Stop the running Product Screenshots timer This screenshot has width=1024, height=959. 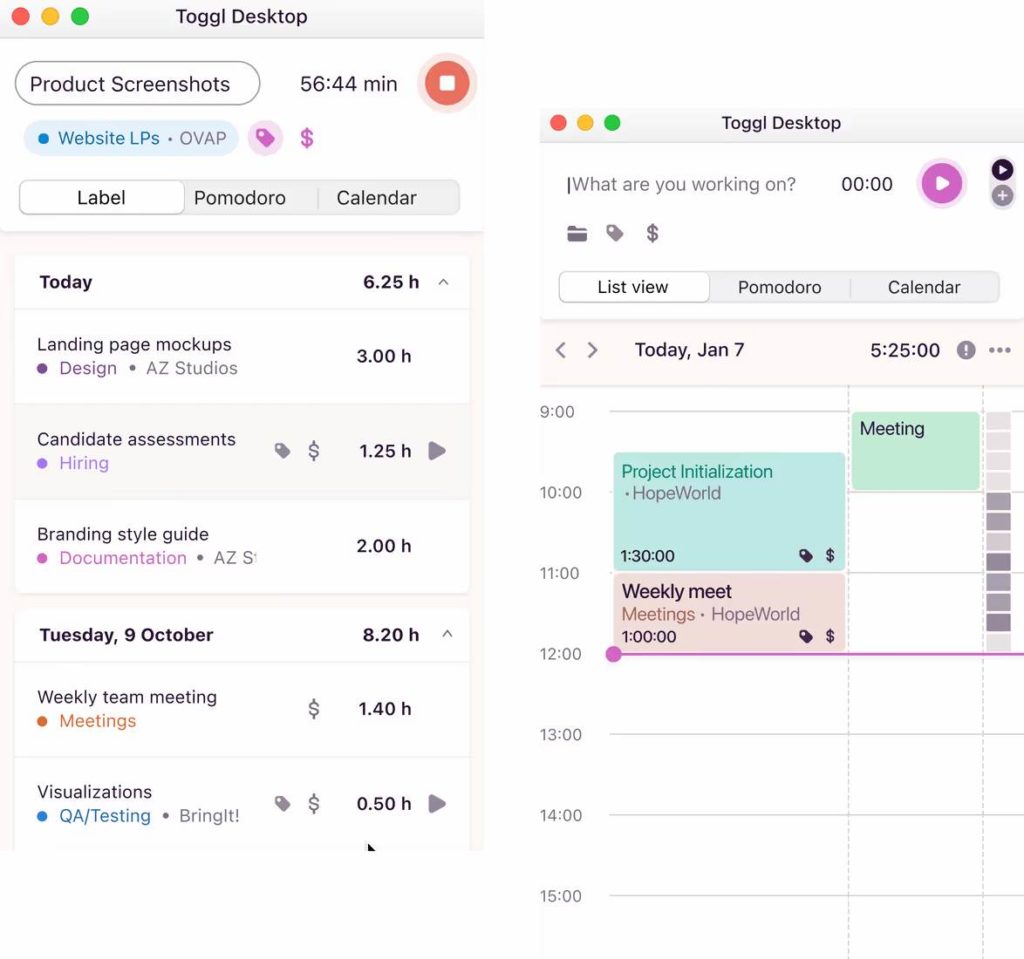447,83
